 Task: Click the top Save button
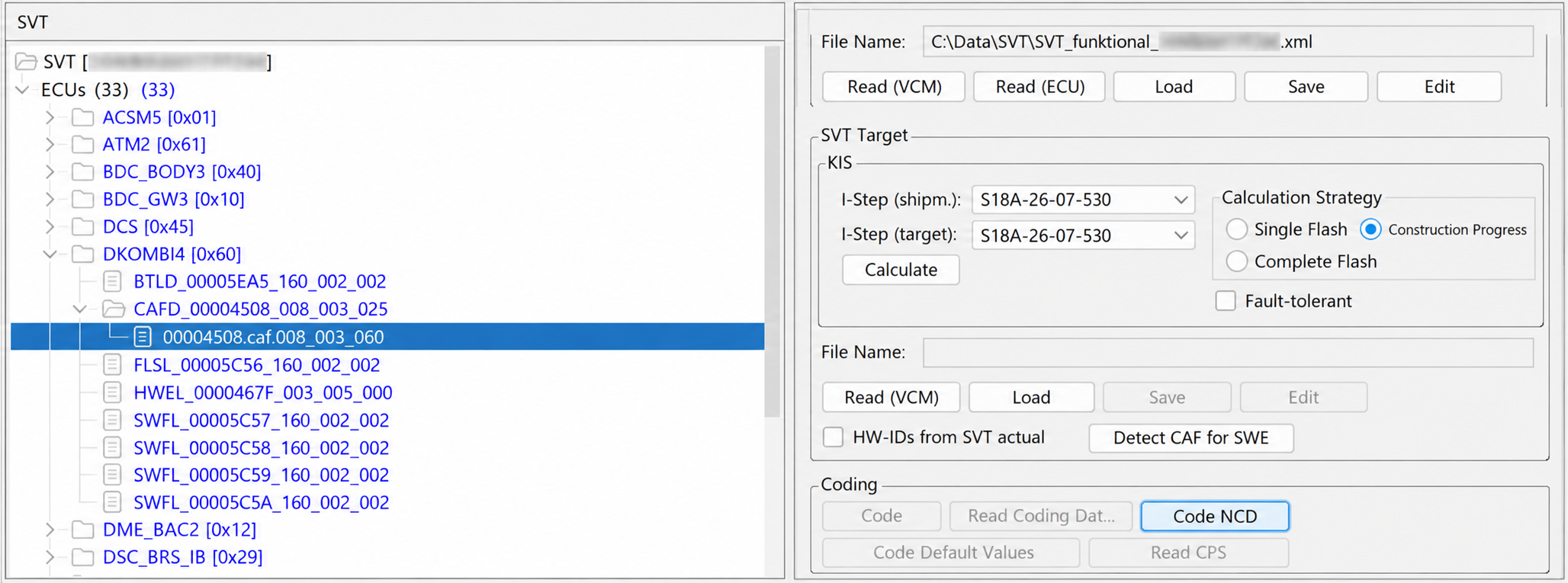tap(1306, 87)
